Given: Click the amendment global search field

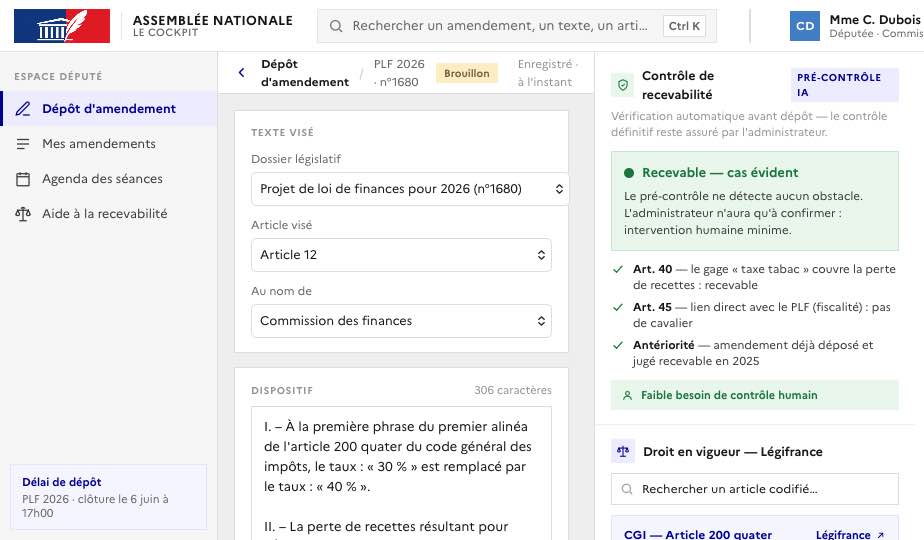Looking at the screenshot, I should 517,26.
